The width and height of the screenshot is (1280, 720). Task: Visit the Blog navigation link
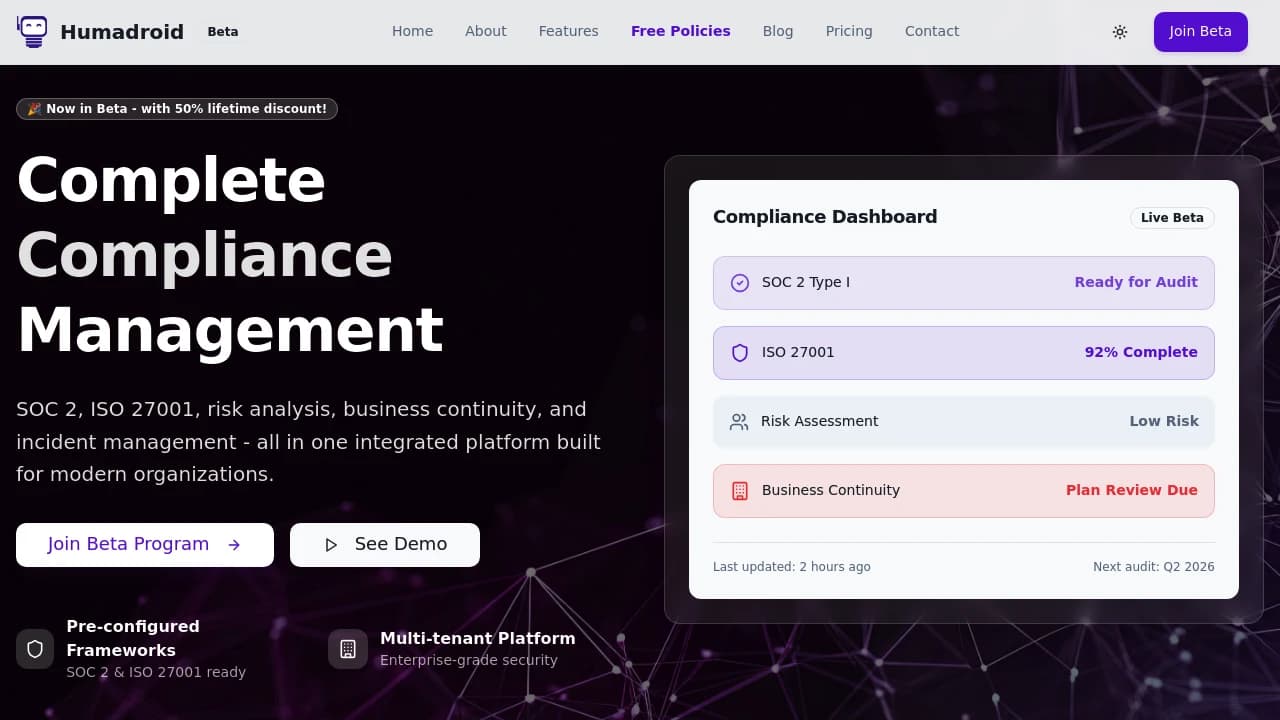[778, 31]
